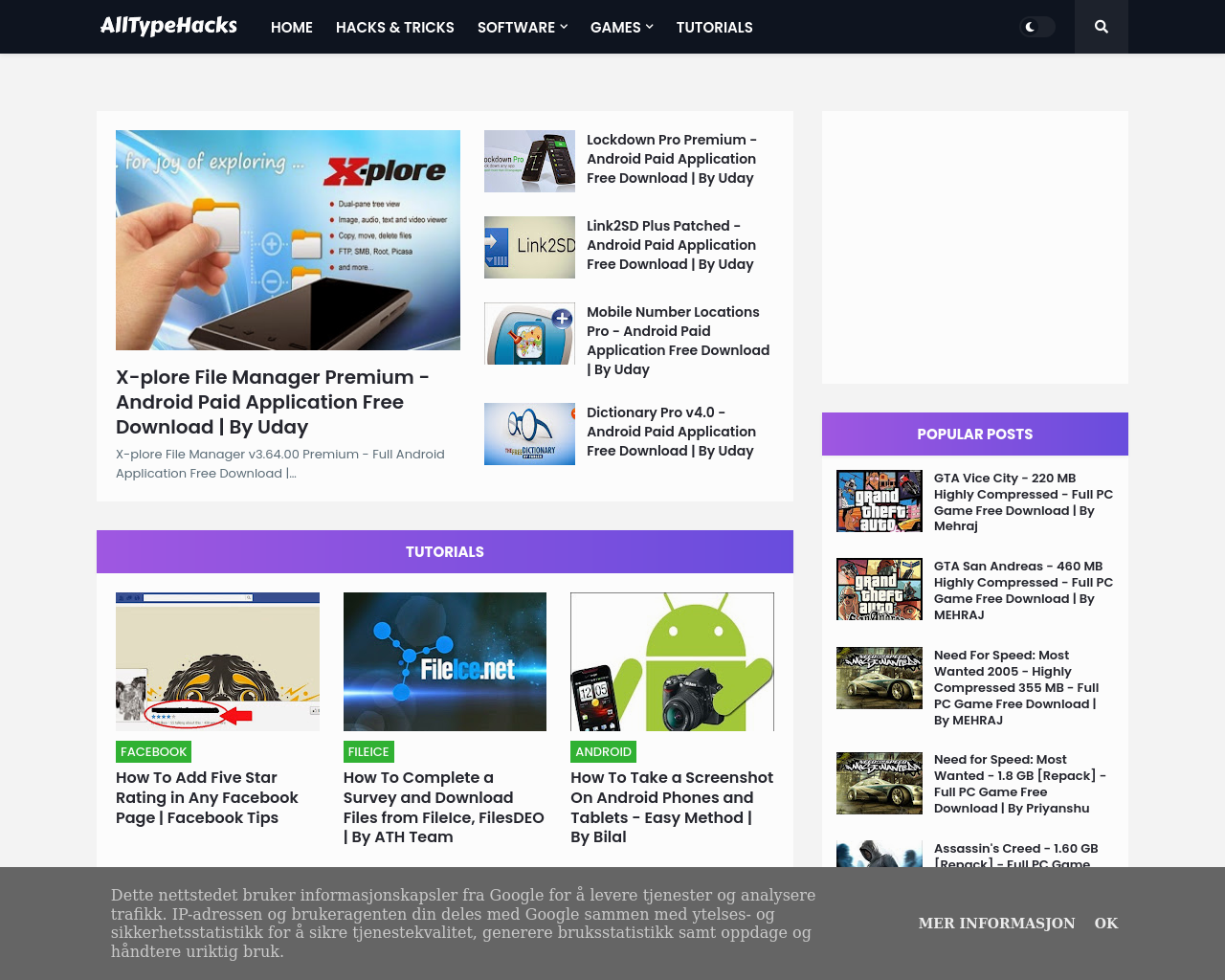Open GTA San Andreas thumbnail
The image size is (1225, 980).
[880, 590]
